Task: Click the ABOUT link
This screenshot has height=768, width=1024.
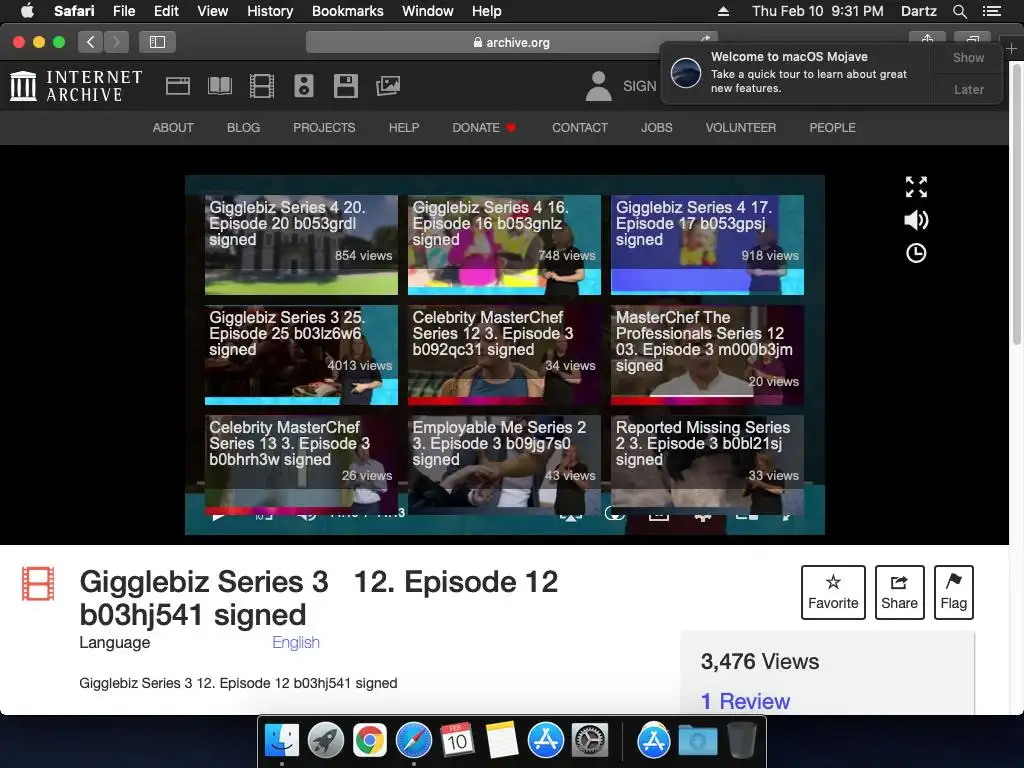Action: pyautogui.click(x=173, y=127)
